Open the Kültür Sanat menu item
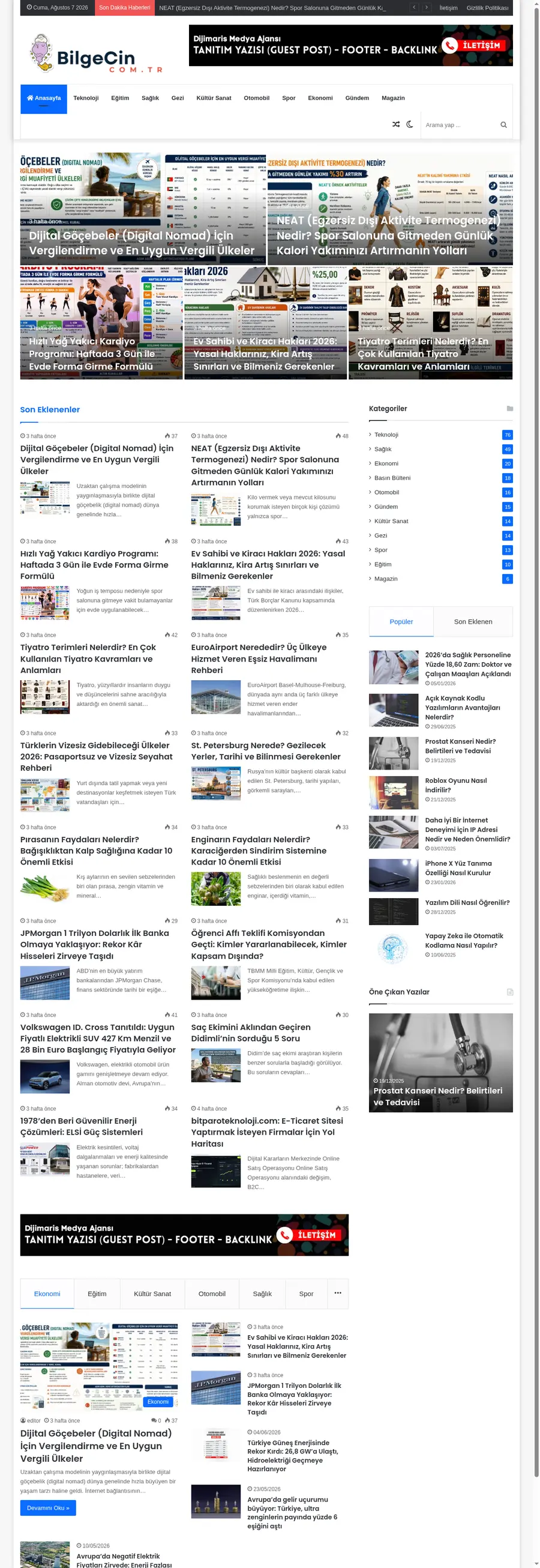This screenshot has width=540, height=1568. pos(214,98)
